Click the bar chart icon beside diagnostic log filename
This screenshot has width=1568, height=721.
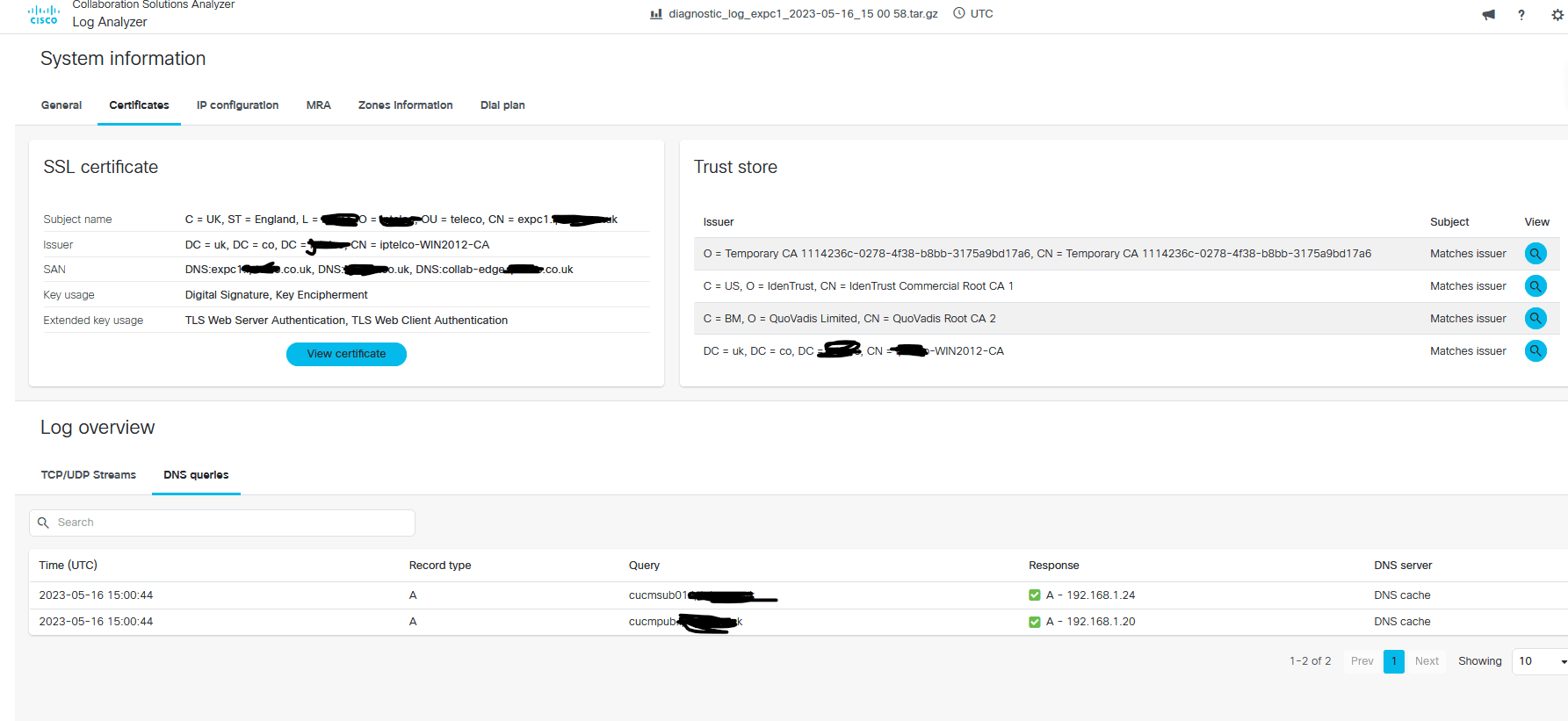tap(656, 13)
